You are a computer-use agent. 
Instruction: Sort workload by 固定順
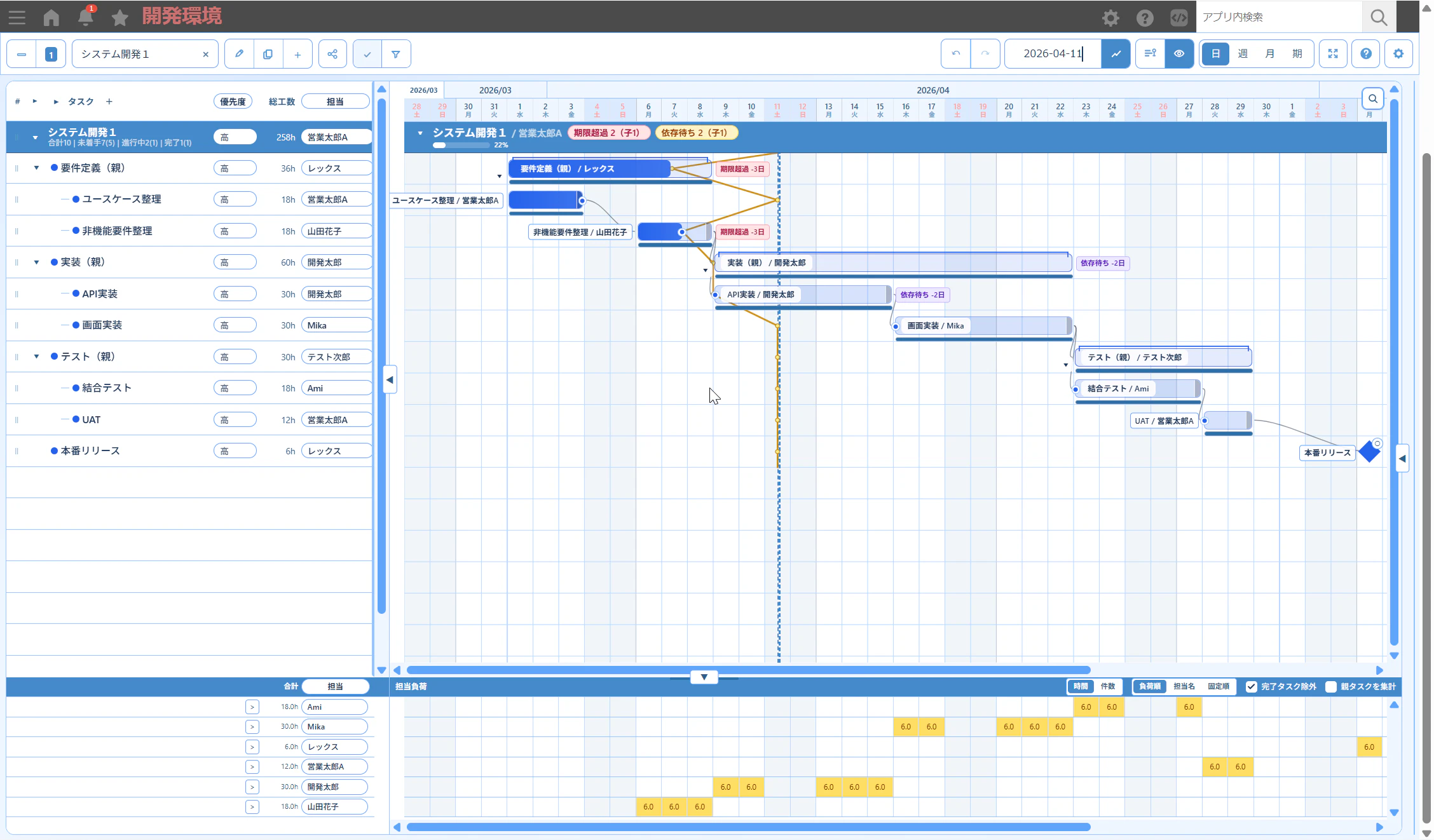pyautogui.click(x=1219, y=687)
